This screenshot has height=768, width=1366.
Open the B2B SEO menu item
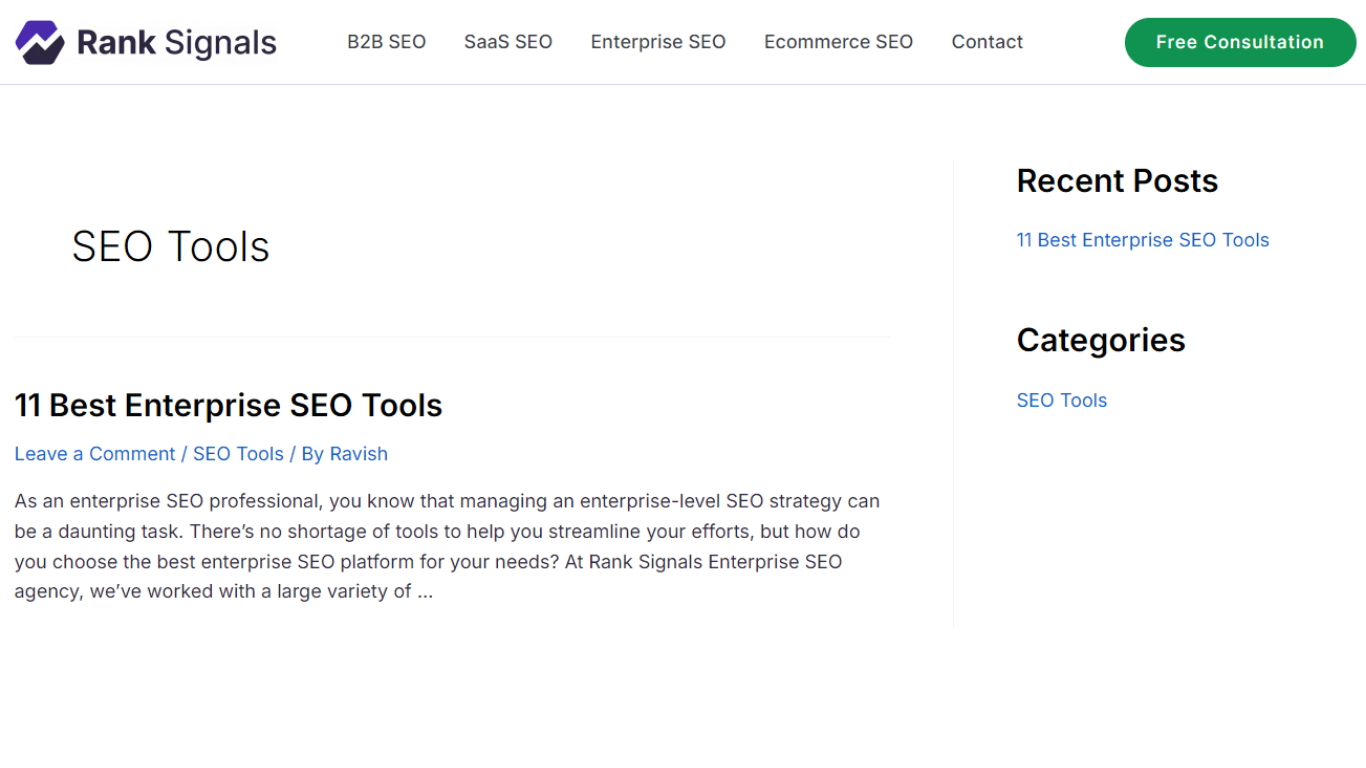coord(387,42)
